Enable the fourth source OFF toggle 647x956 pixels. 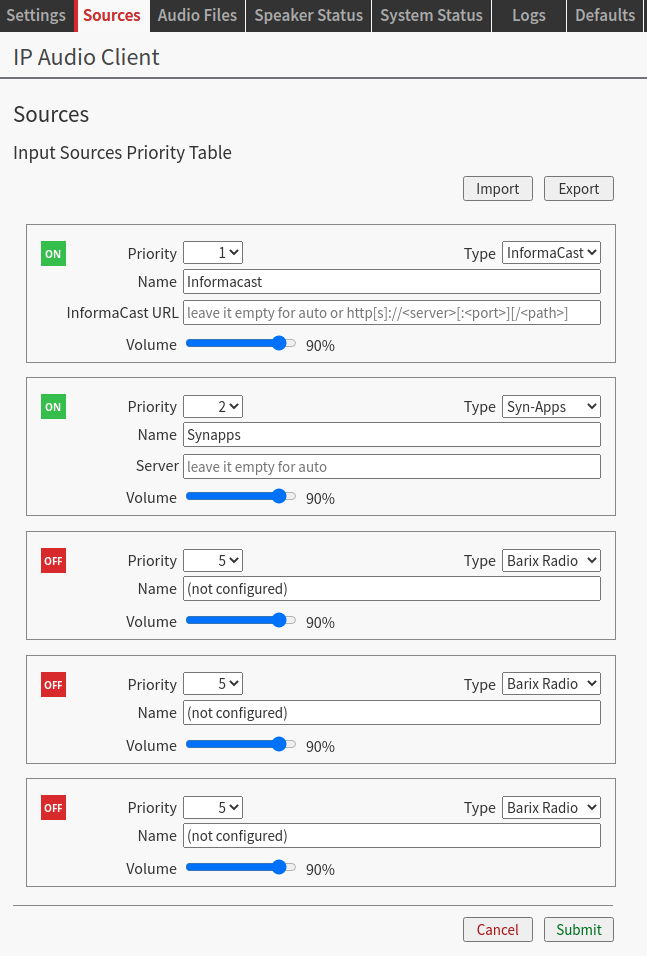(x=53, y=685)
